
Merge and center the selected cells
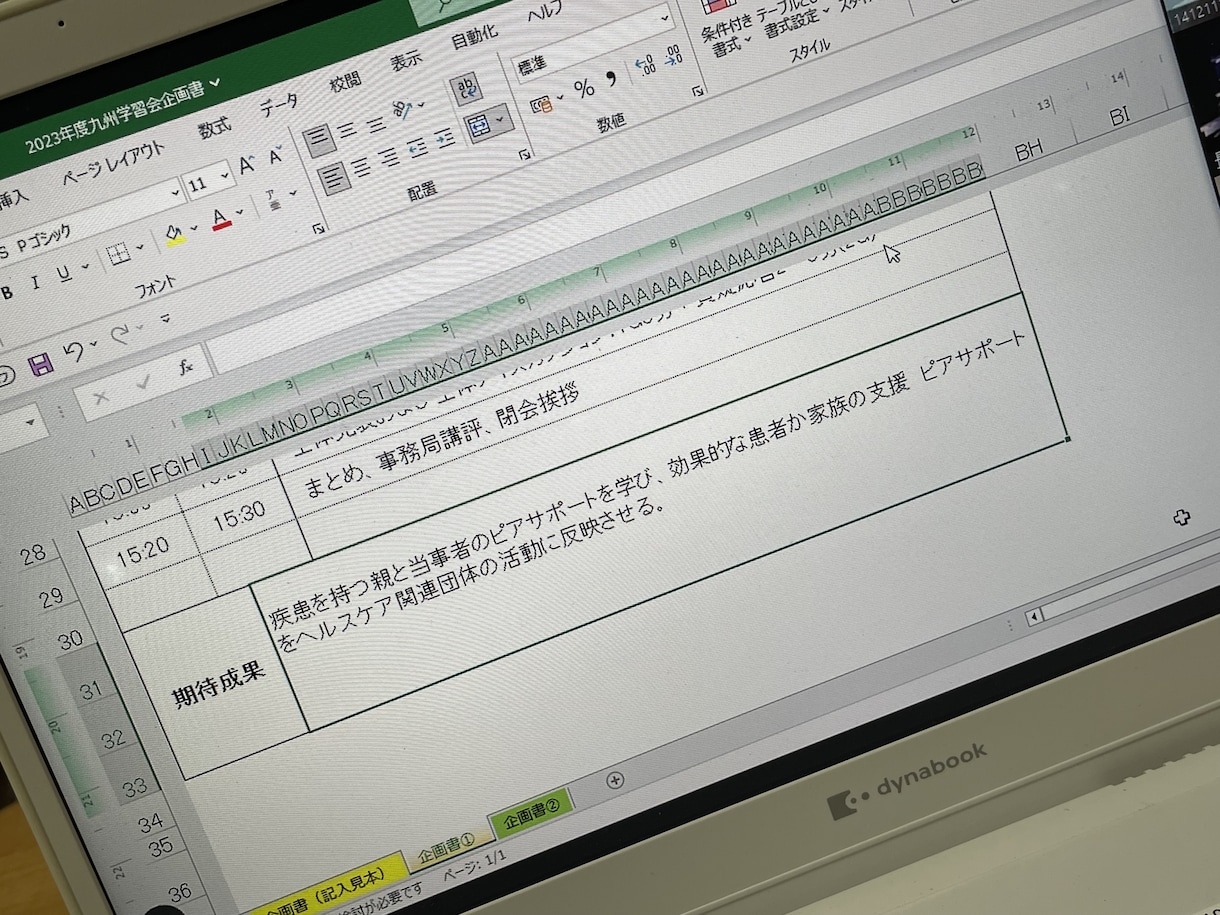[481, 126]
